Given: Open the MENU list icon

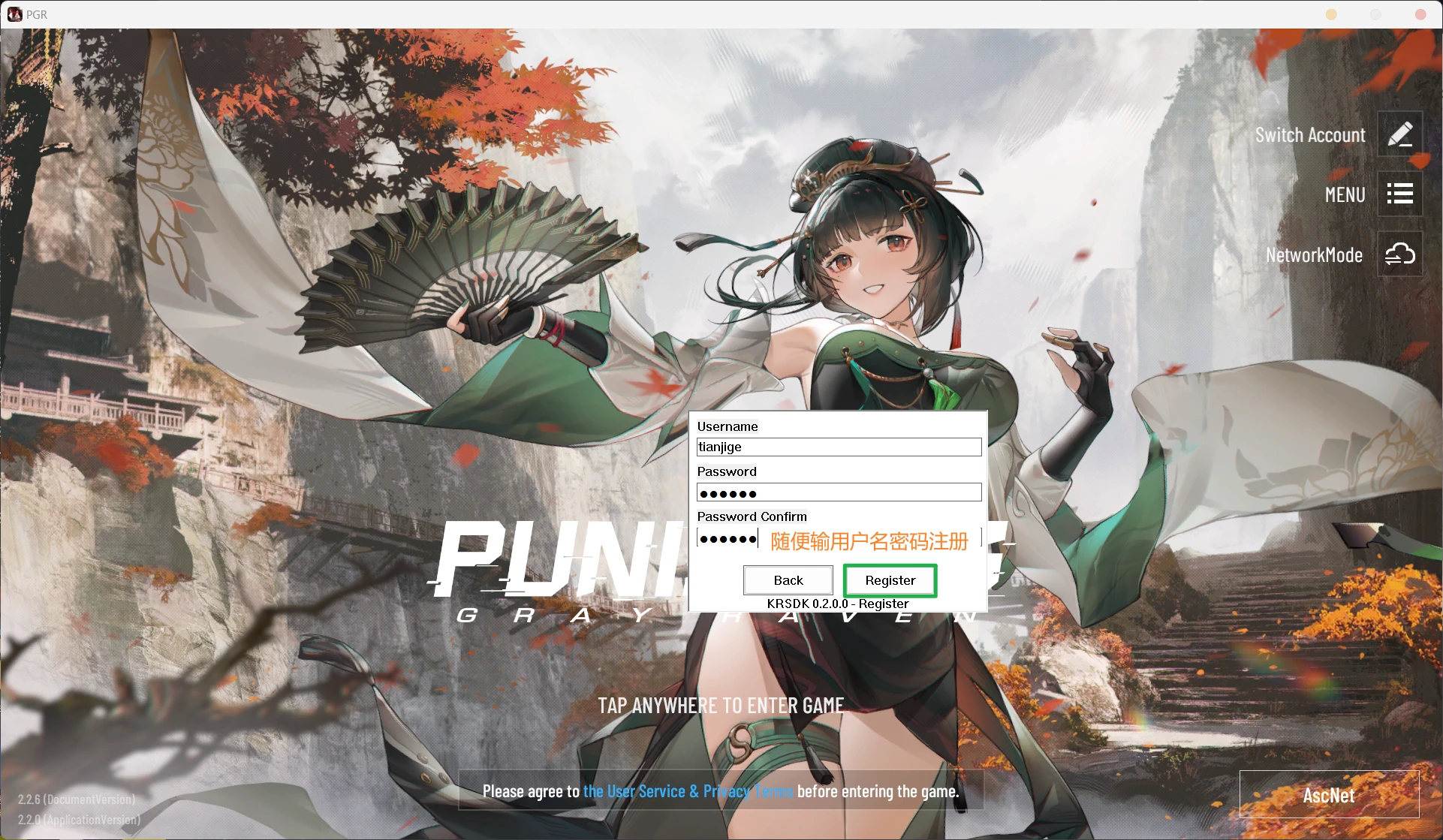Looking at the screenshot, I should coord(1399,194).
